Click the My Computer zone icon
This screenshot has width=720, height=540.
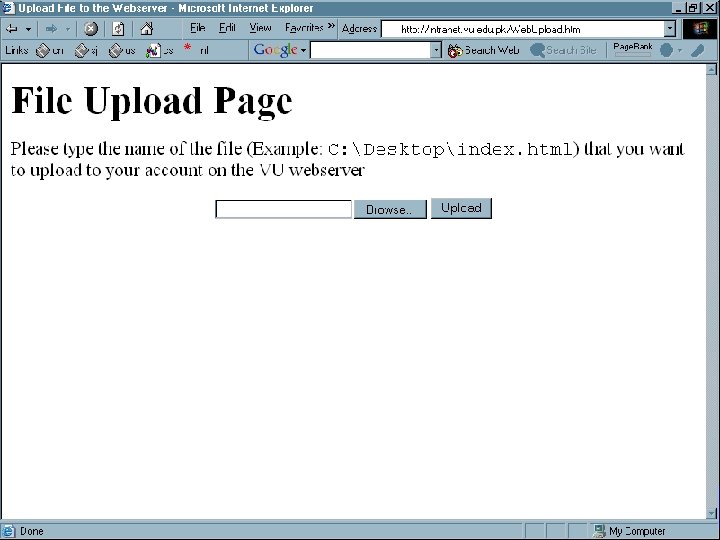(599, 531)
